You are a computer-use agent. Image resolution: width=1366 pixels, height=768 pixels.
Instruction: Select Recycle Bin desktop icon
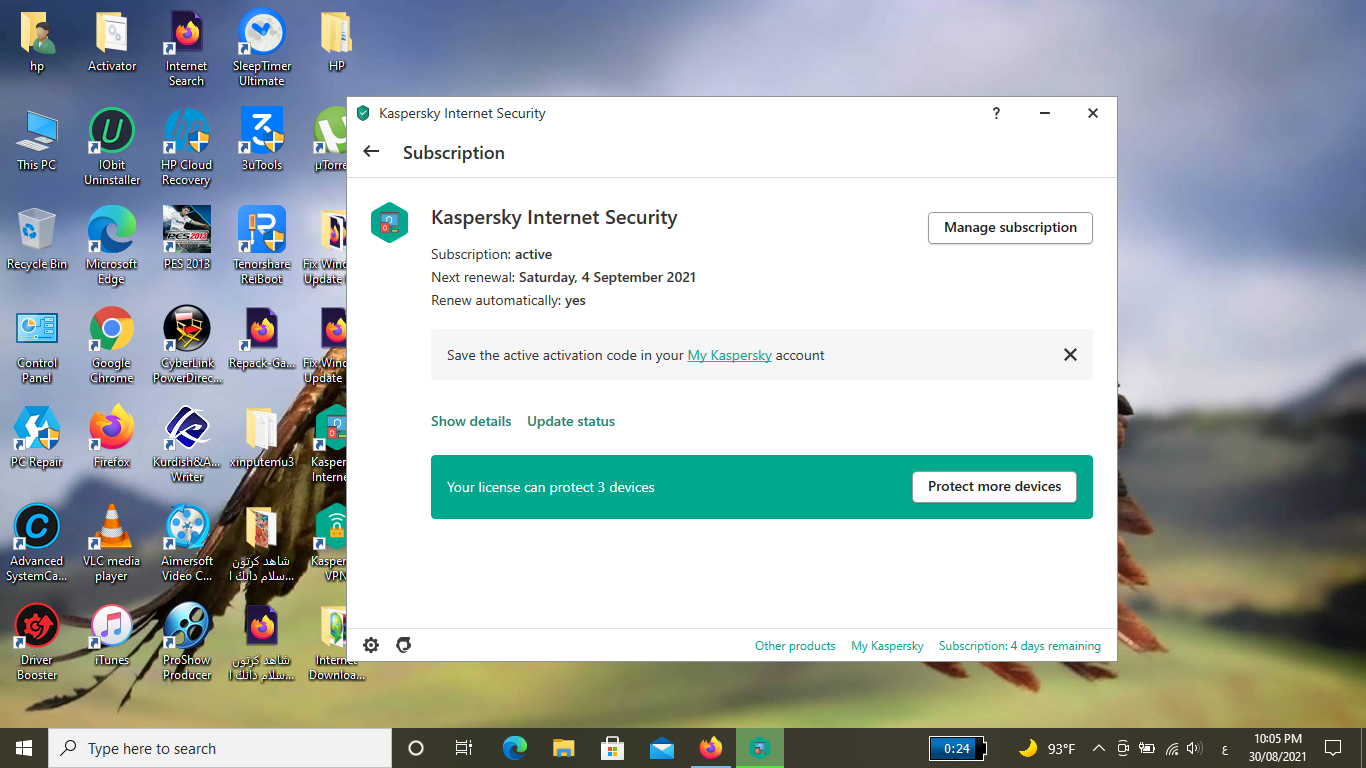point(37,240)
